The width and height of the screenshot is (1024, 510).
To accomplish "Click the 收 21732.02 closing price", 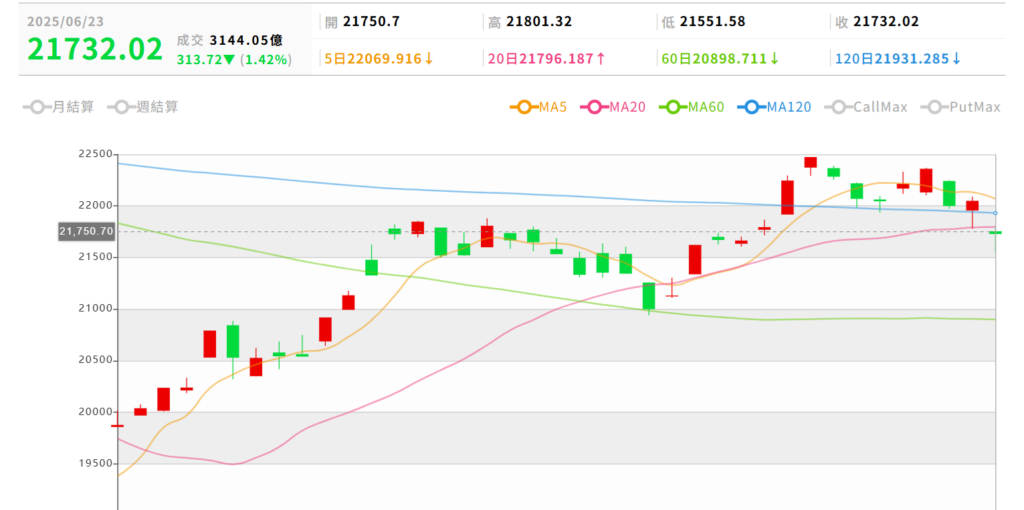I will [x=877, y=22].
